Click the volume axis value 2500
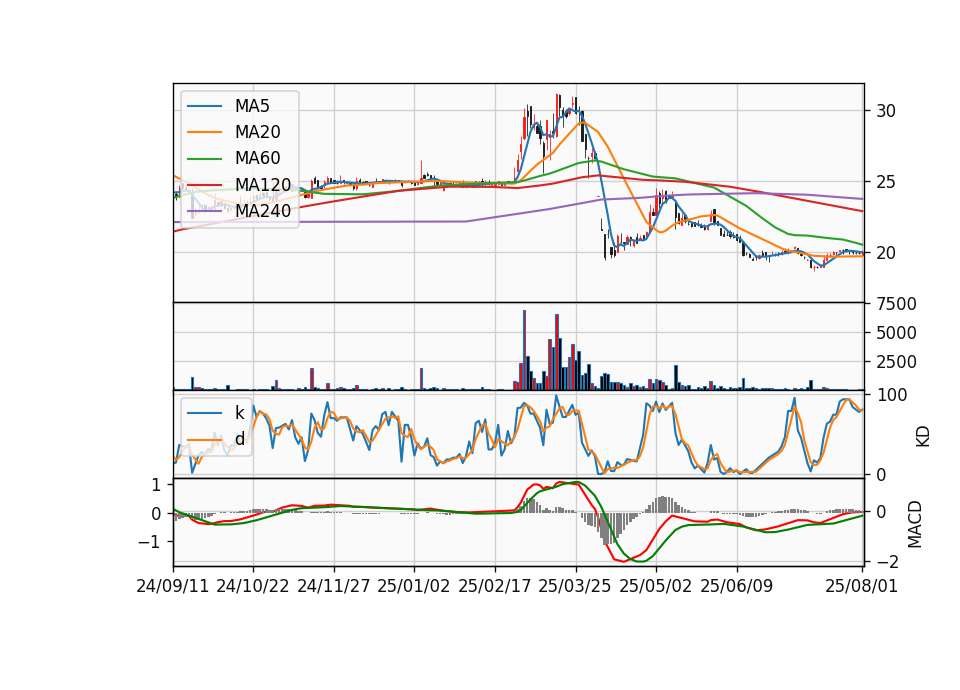This screenshot has height=690, width=960. [x=896, y=362]
